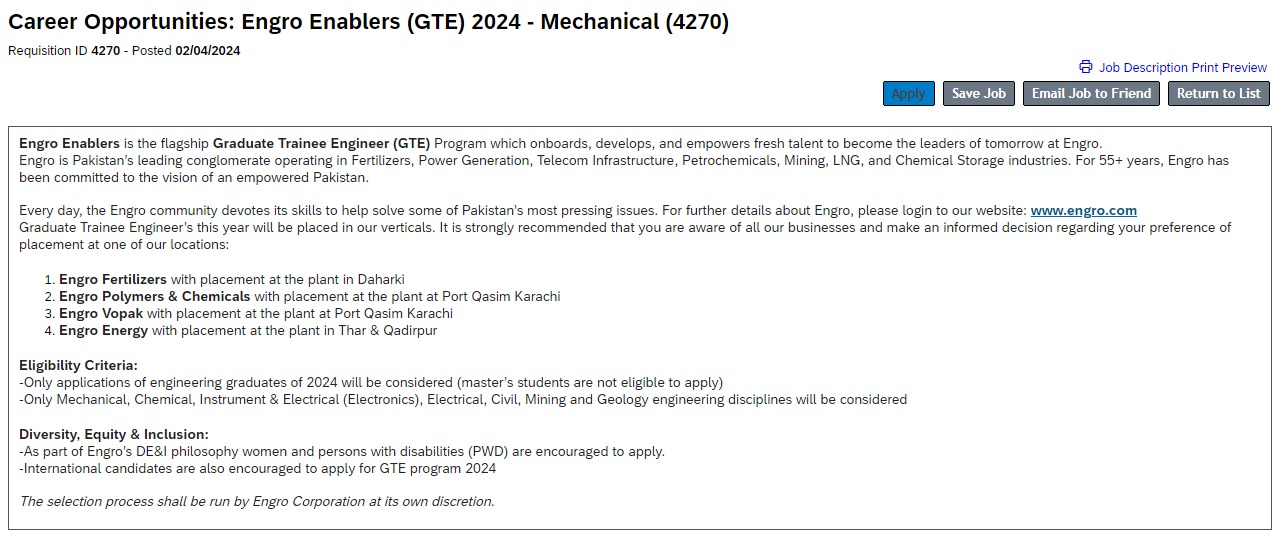Click the italic selection process disclaimer

pos(256,501)
